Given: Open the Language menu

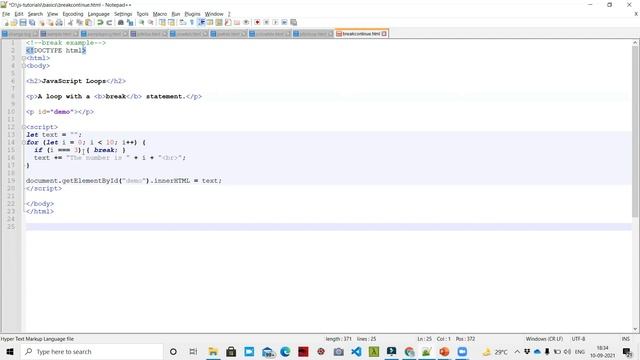Looking at the screenshot, I should pyautogui.click(x=98, y=14).
